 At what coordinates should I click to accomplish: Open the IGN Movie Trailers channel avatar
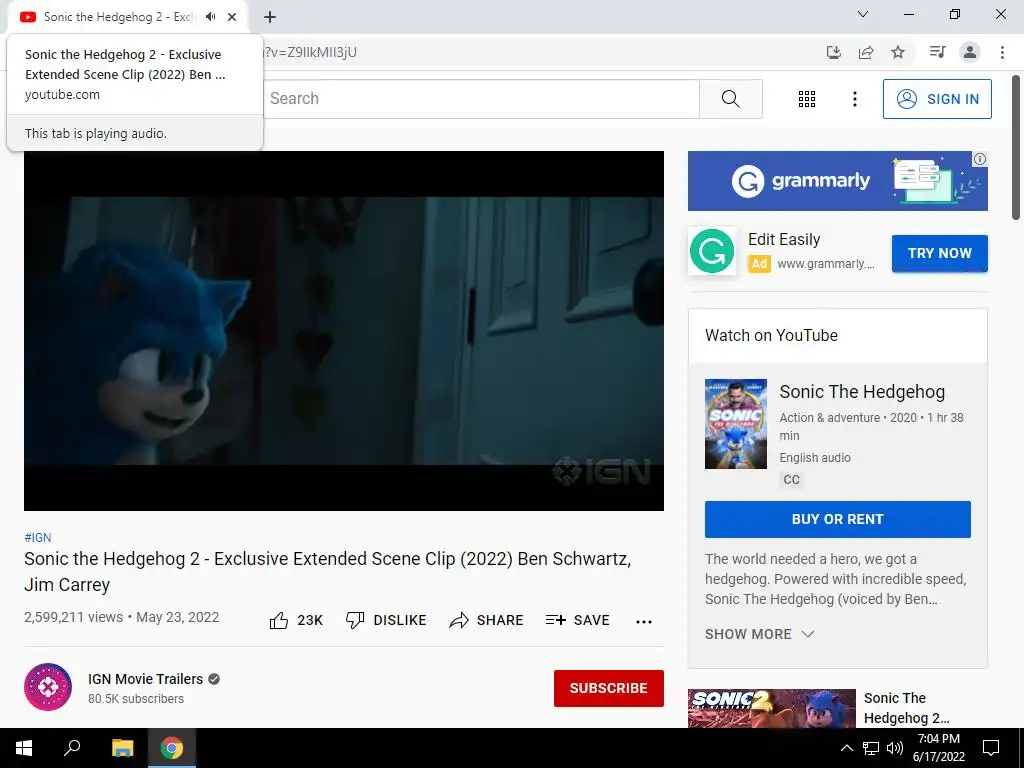tap(48, 687)
